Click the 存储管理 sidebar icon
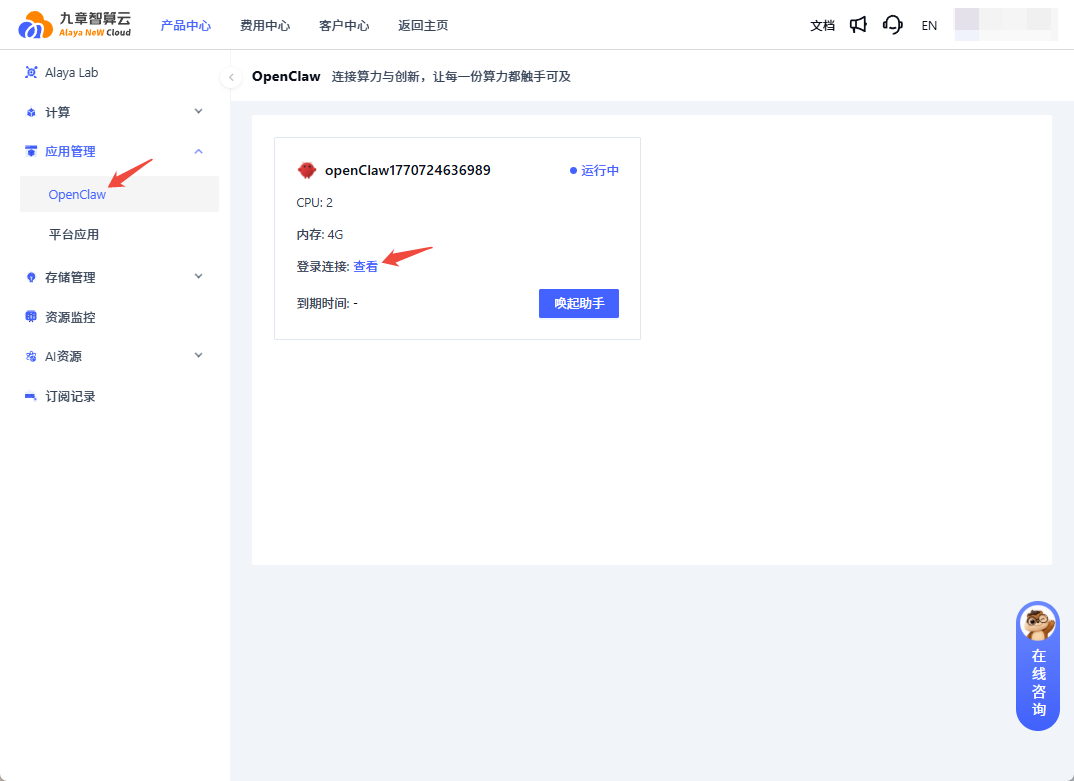Screen dimensions: 1074x781 [x=31, y=277]
